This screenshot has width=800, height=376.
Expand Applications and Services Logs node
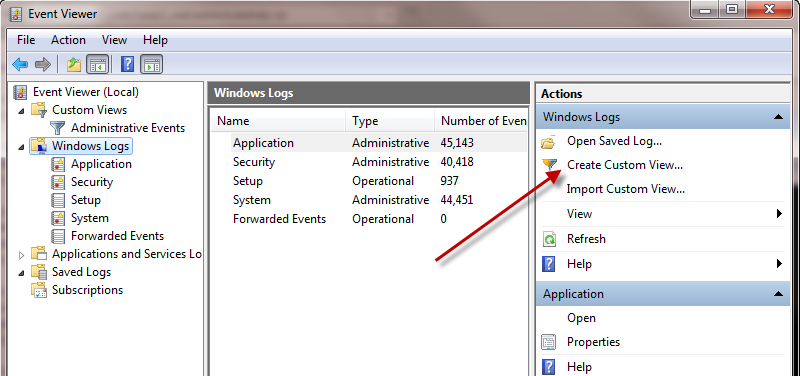pos(21,254)
